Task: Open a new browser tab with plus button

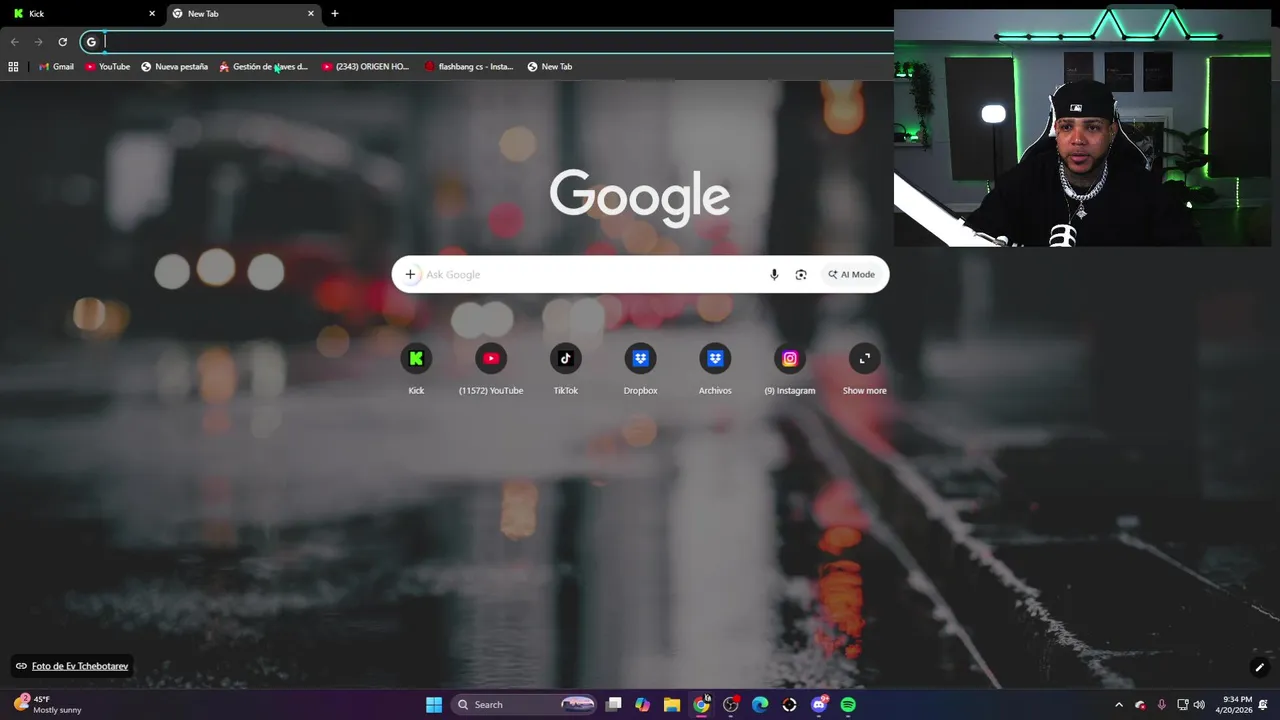Action: (x=335, y=14)
